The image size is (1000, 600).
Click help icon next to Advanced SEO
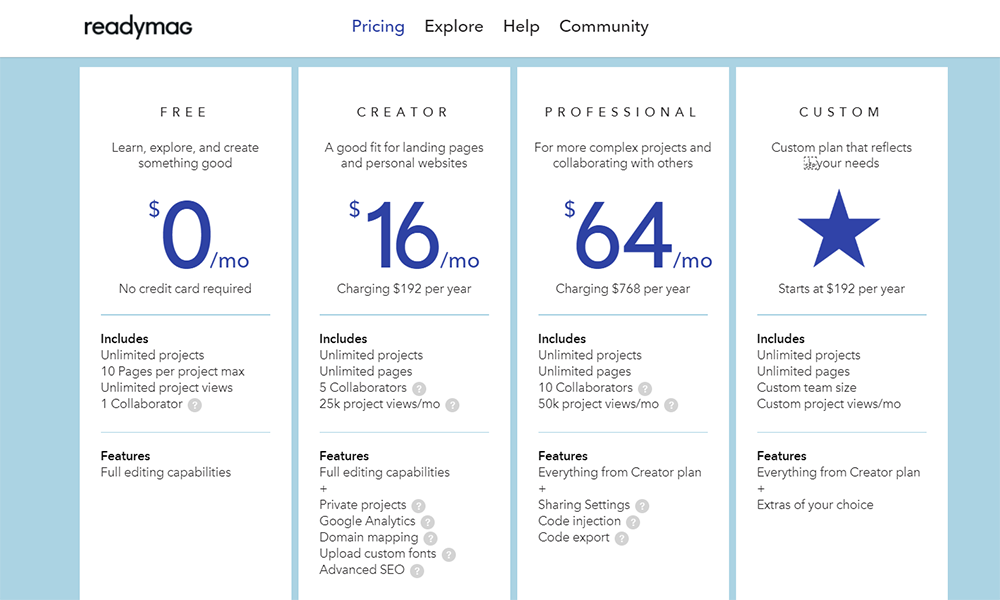pos(417,571)
